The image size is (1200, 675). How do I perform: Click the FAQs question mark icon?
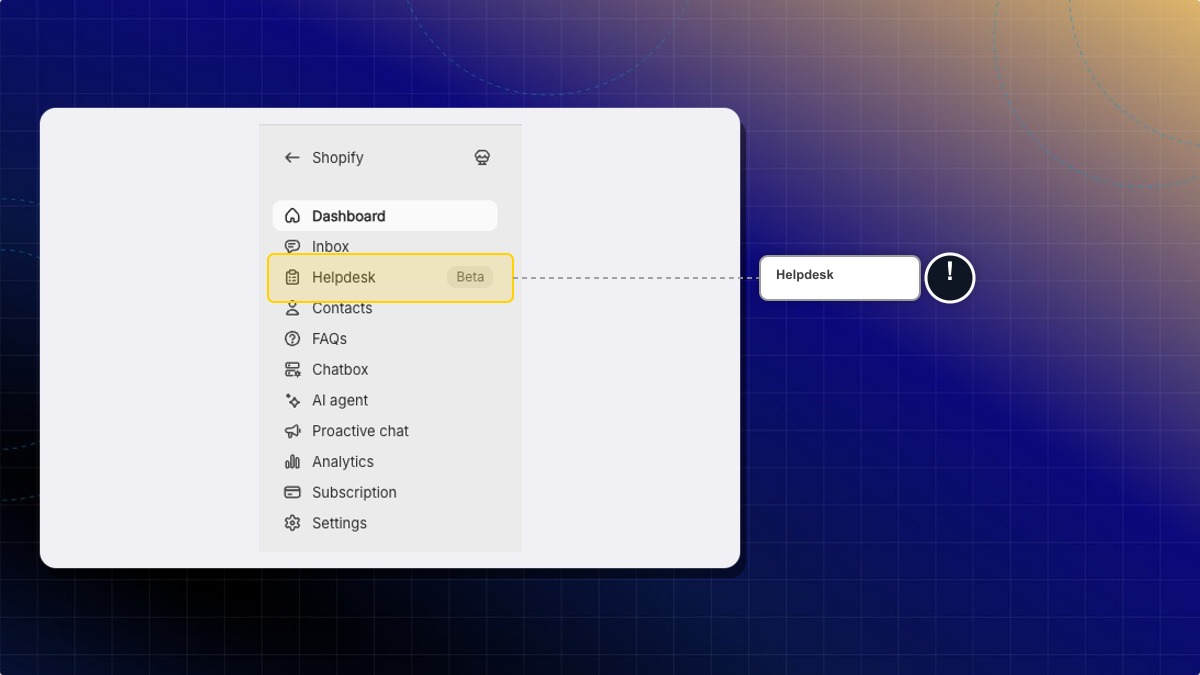tap(292, 339)
